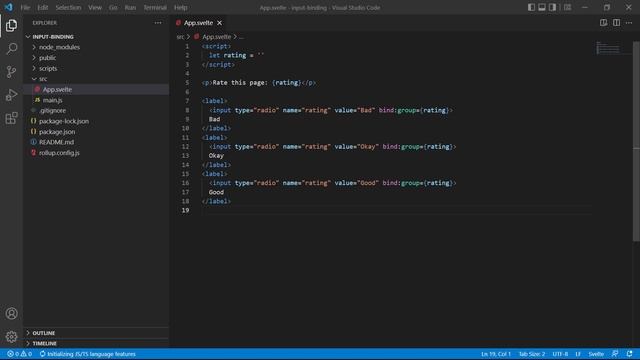Click the feedback icon in status bar
The image size is (640, 360).
coord(615,354)
